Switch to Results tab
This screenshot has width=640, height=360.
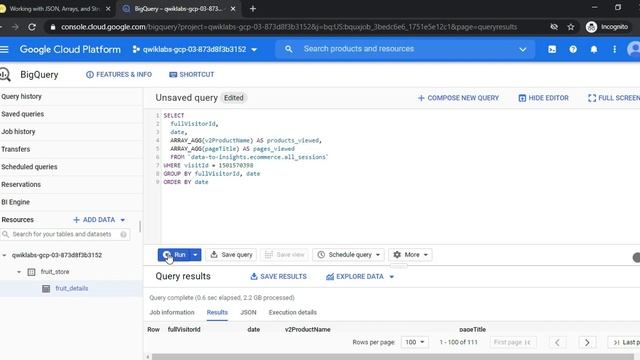pyautogui.click(x=217, y=313)
